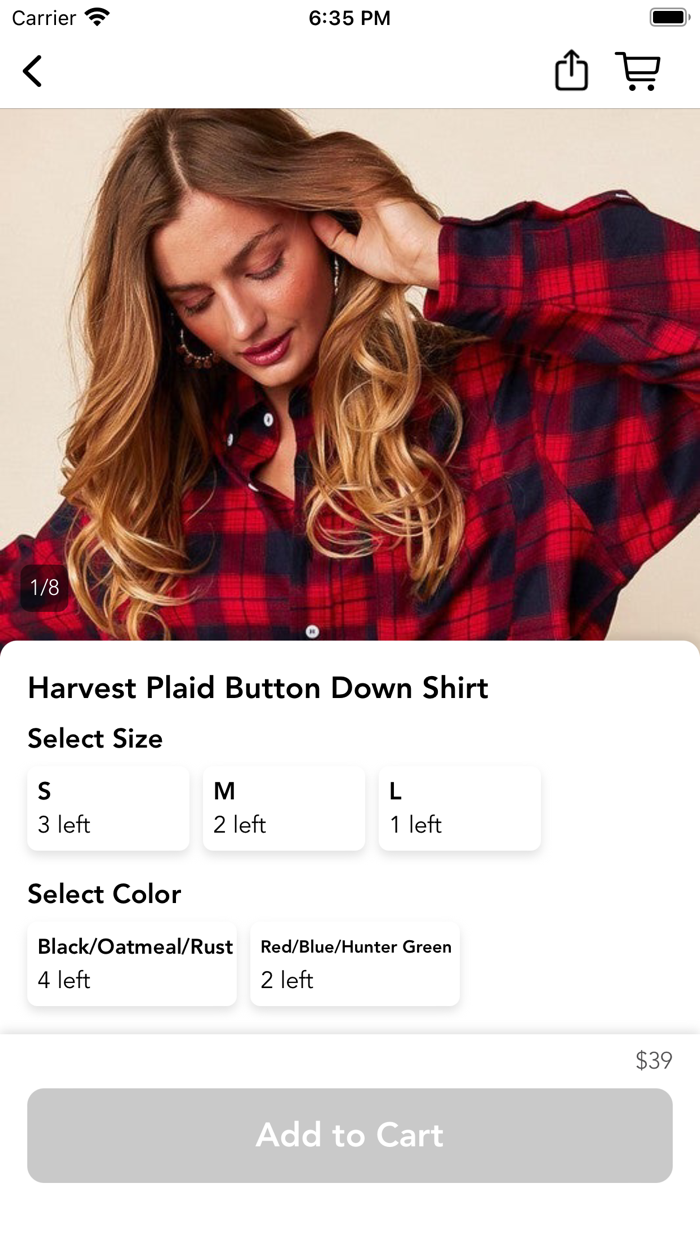Image resolution: width=700 pixels, height=1244 pixels.
Task: Tap the share icon
Action: [x=571, y=71]
